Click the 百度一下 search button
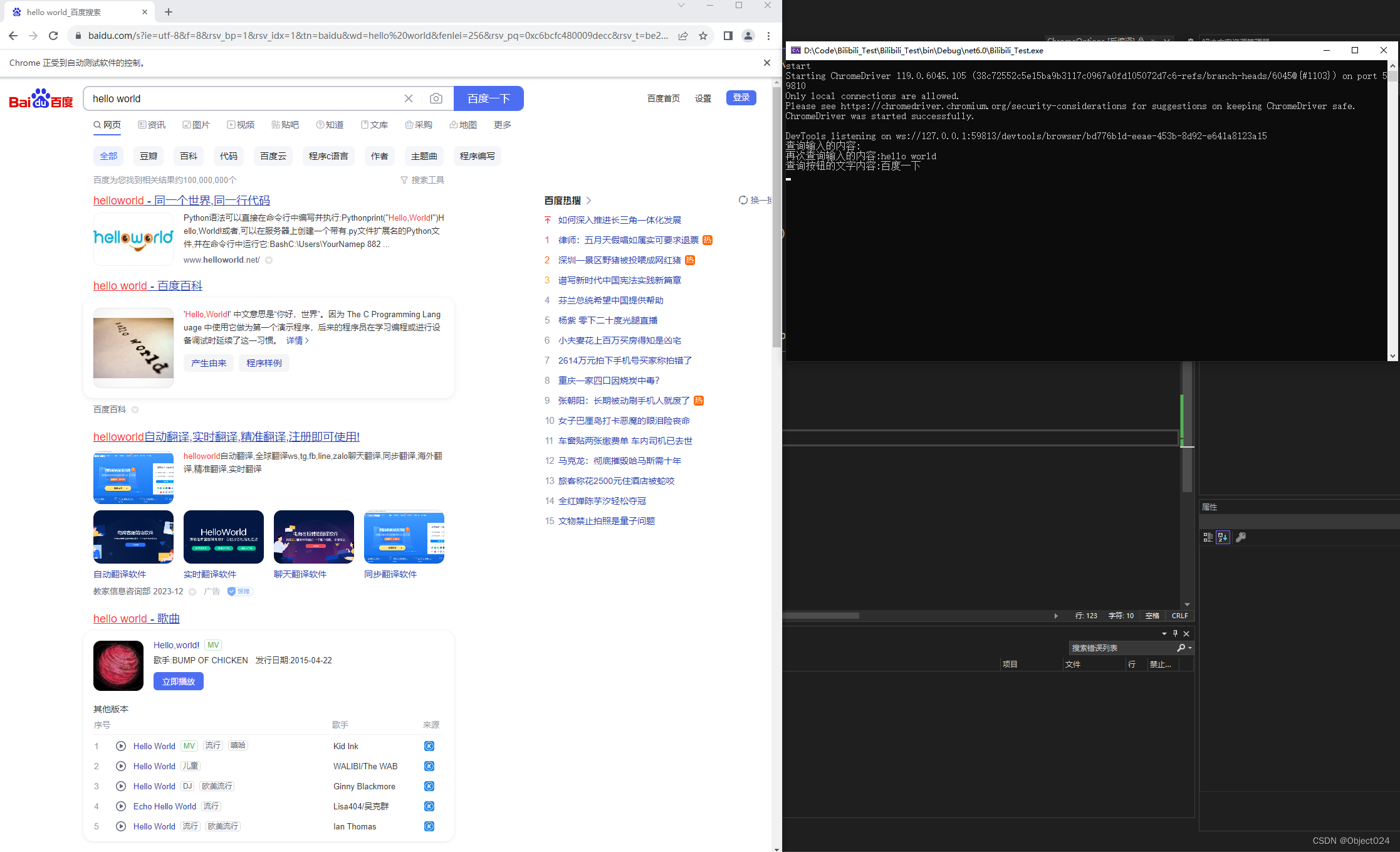The height and width of the screenshot is (852, 1400). click(488, 98)
